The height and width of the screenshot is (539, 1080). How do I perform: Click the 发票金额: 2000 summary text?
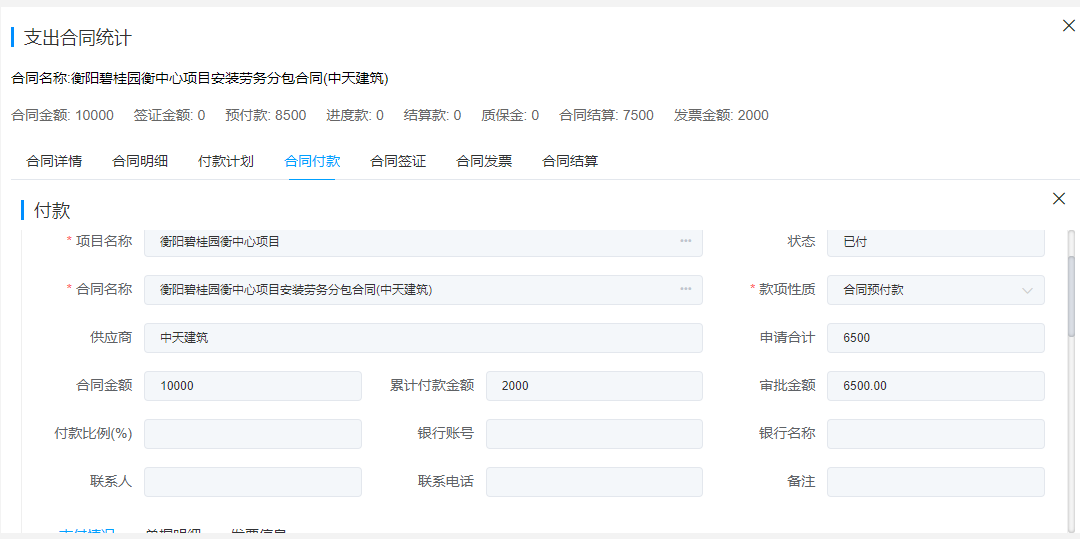click(721, 115)
